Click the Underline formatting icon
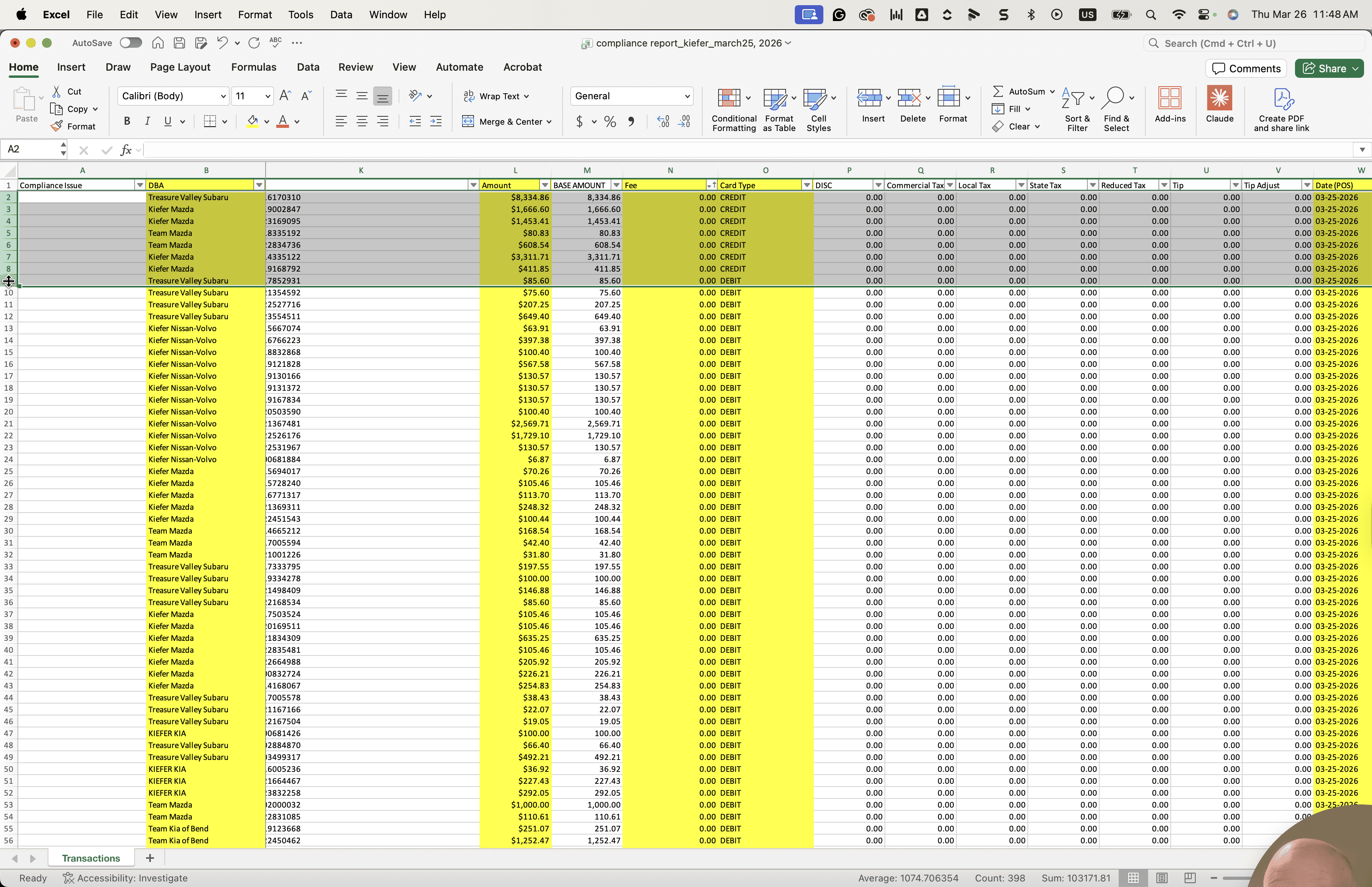Image resolution: width=1372 pixels, height=887 pixels. 168,121
